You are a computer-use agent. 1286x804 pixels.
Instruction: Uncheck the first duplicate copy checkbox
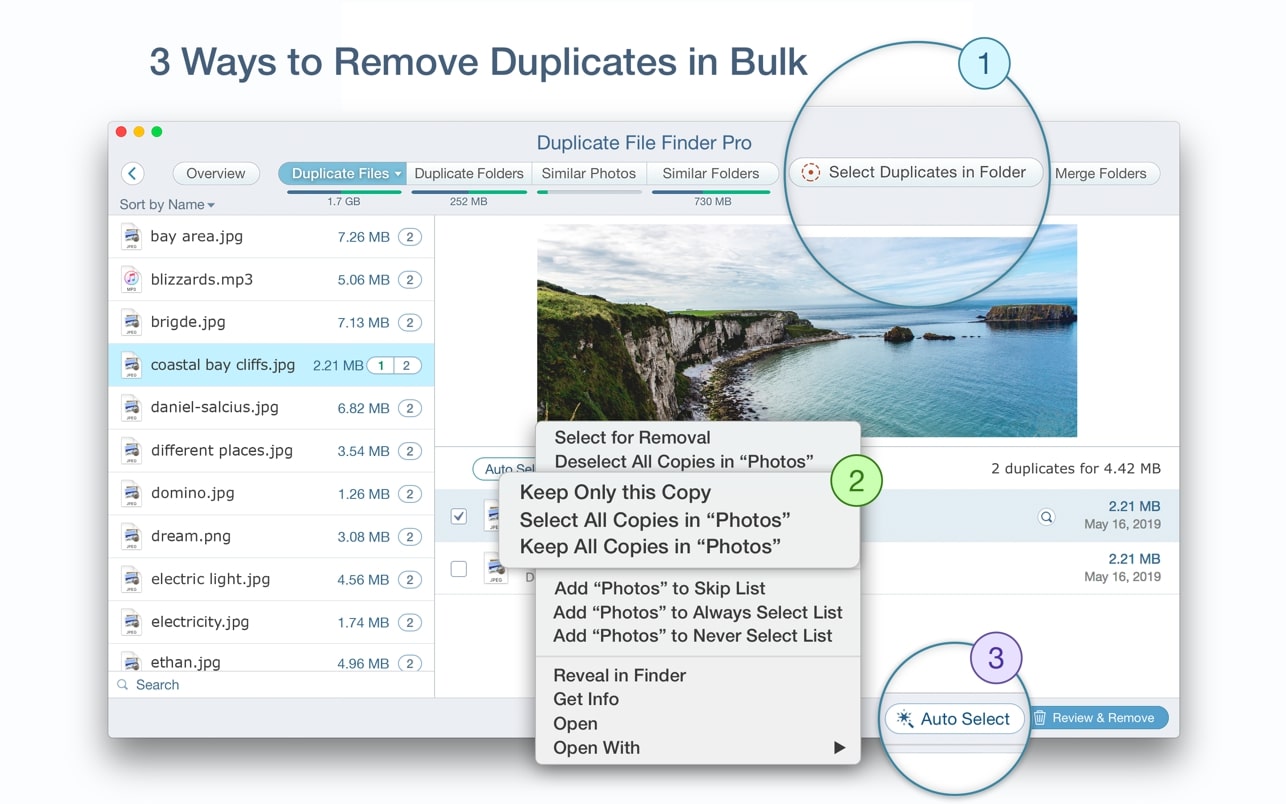click(459, 516)
